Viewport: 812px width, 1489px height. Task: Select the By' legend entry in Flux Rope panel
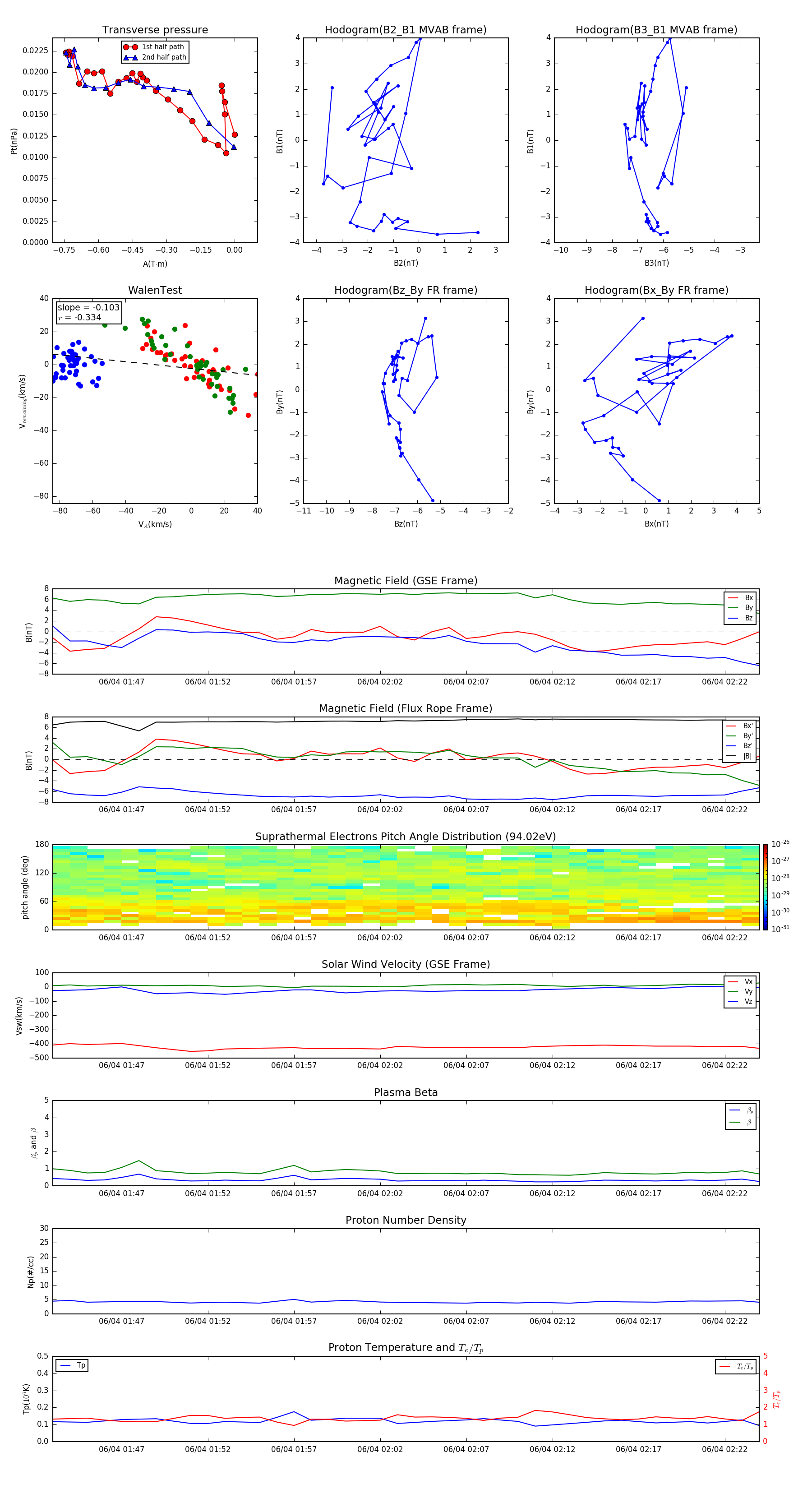(x=740, y=736)
